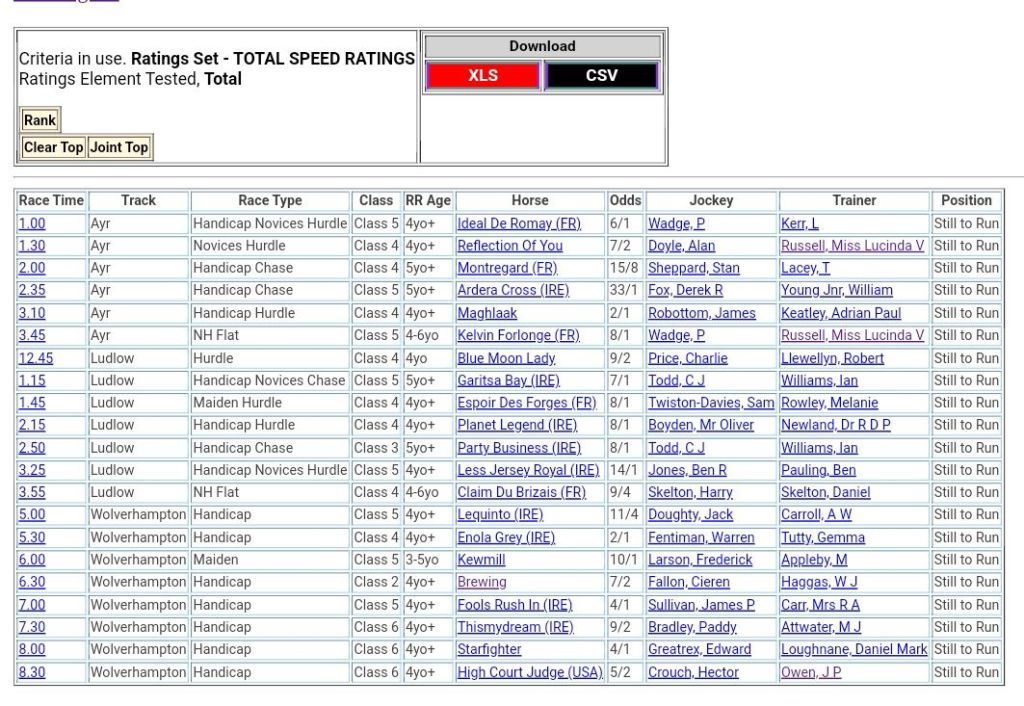
Task: Open the 6.00 Wolverhampton race time
Action: [32, 560]
